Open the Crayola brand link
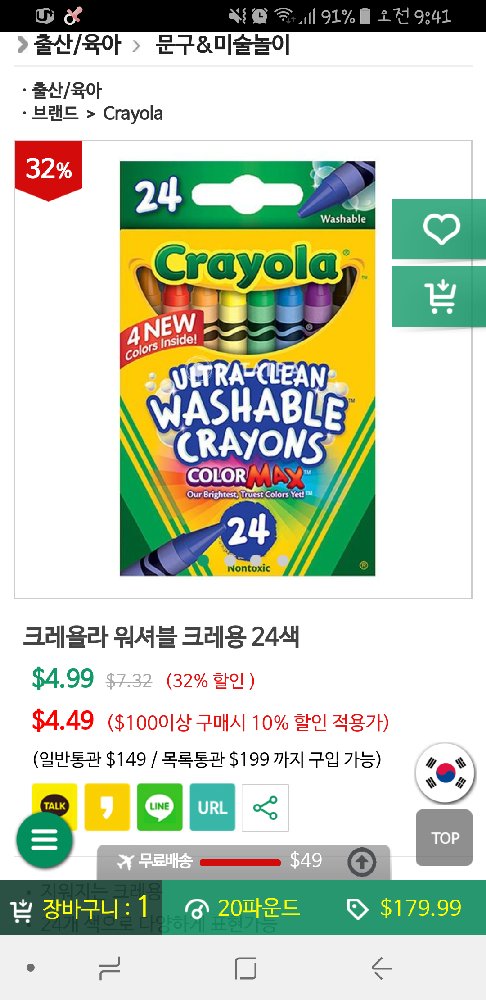 (x=133, y=114)
